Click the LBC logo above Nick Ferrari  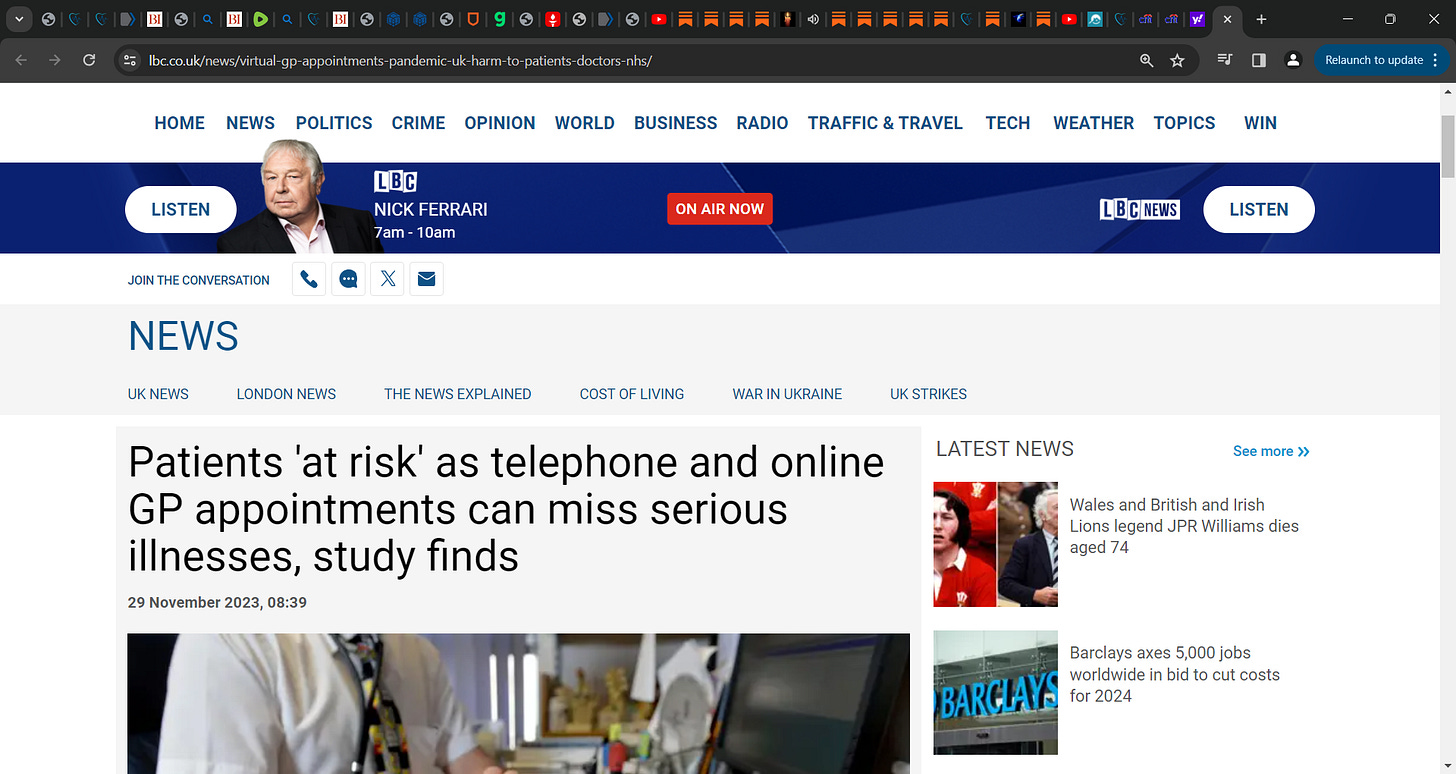click(395, 182)
